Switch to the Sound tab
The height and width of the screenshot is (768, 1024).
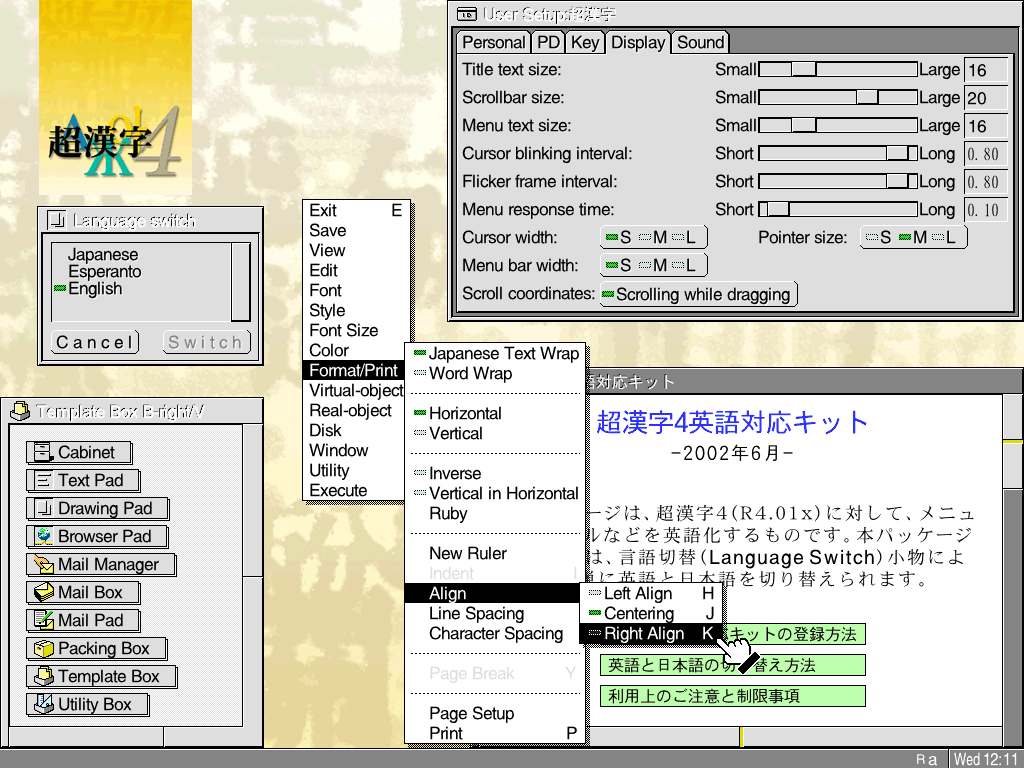pos(700,42)
